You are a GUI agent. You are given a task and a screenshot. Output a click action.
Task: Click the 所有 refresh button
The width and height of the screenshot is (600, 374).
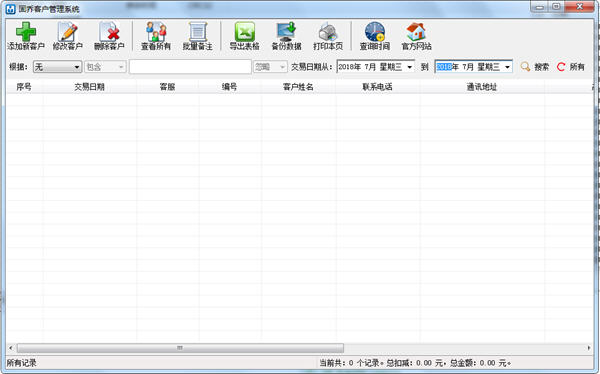point(571,67)
